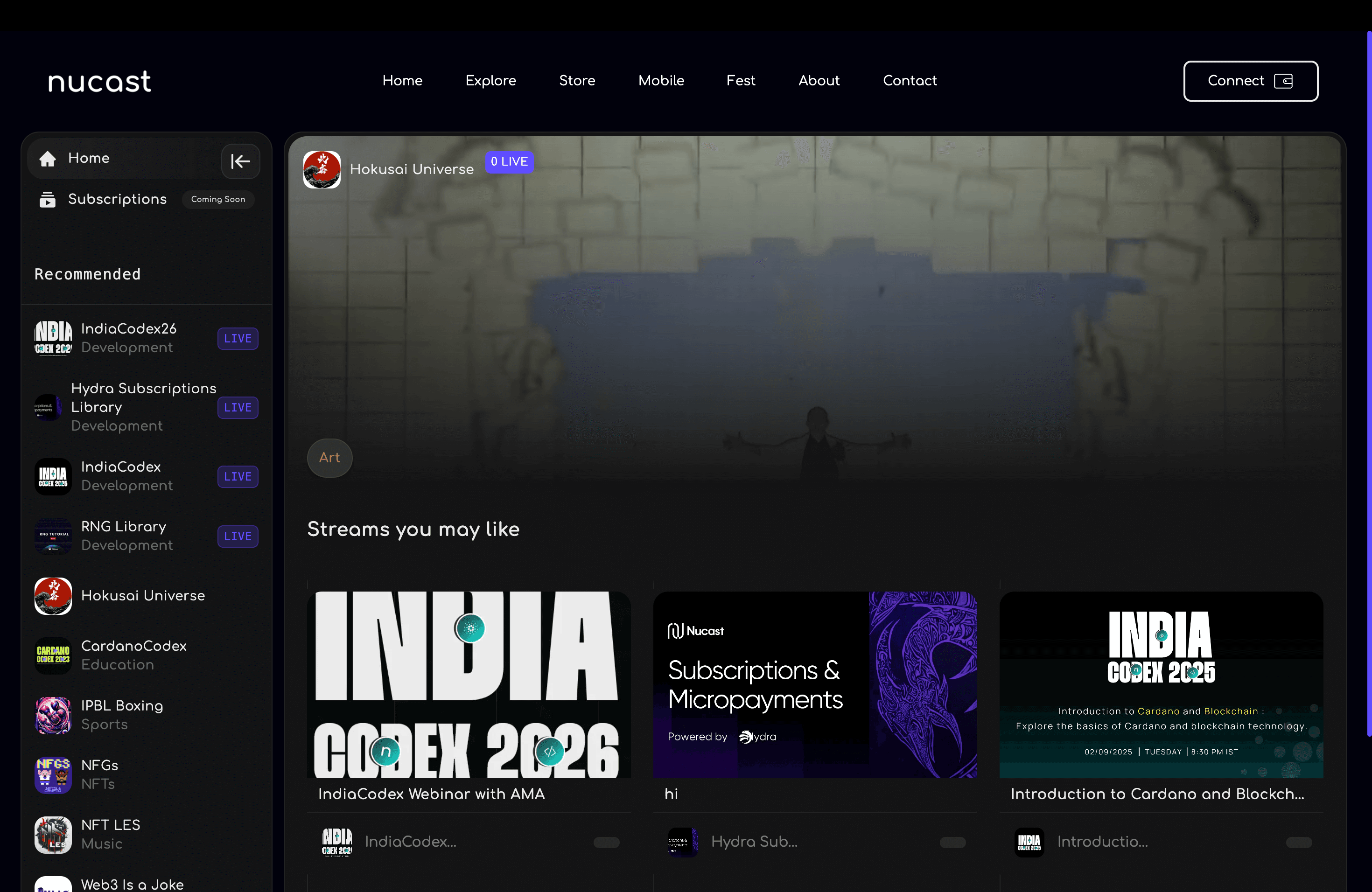Viewport: 1372px width, 892px height.
Task: Click LIVE badge next to Hydra Subscriptions Library
Action: 238,407
